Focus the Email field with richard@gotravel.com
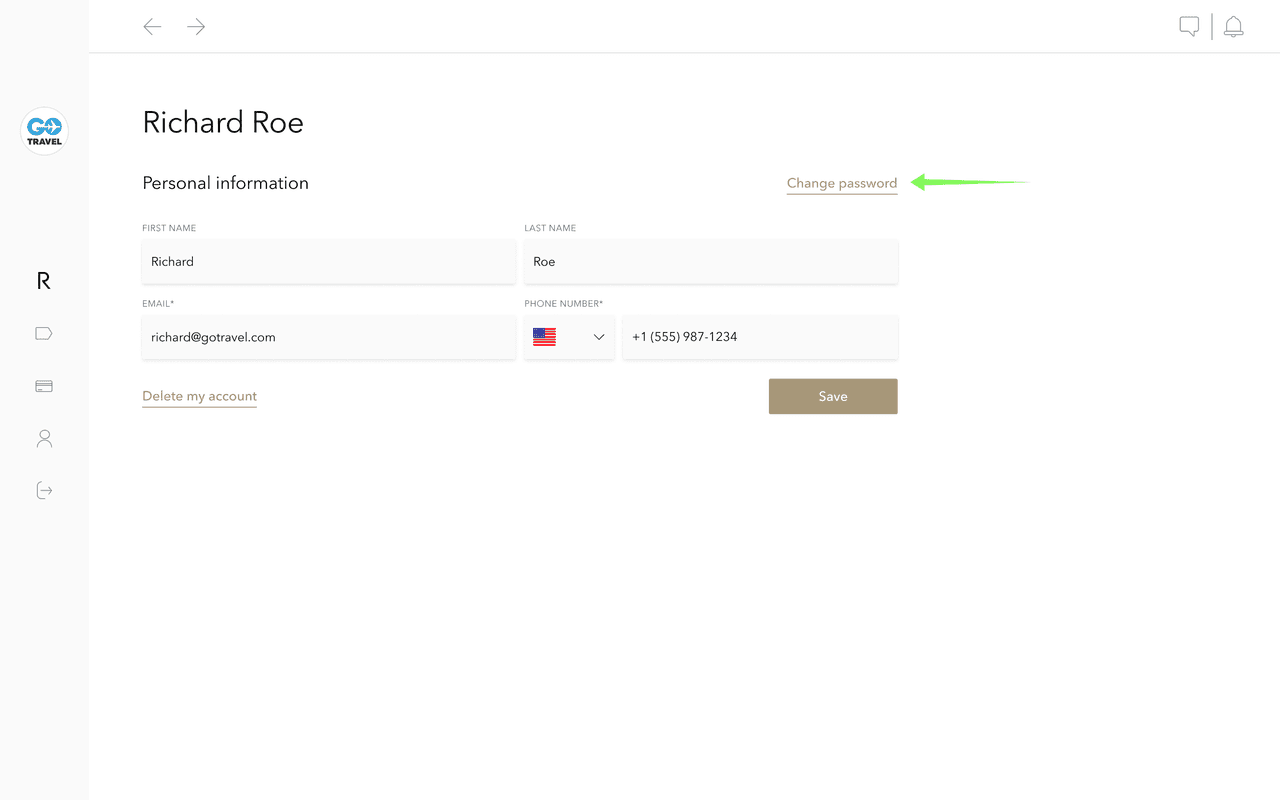Viewport: 1280px width, 800px height. click(329, 338)
